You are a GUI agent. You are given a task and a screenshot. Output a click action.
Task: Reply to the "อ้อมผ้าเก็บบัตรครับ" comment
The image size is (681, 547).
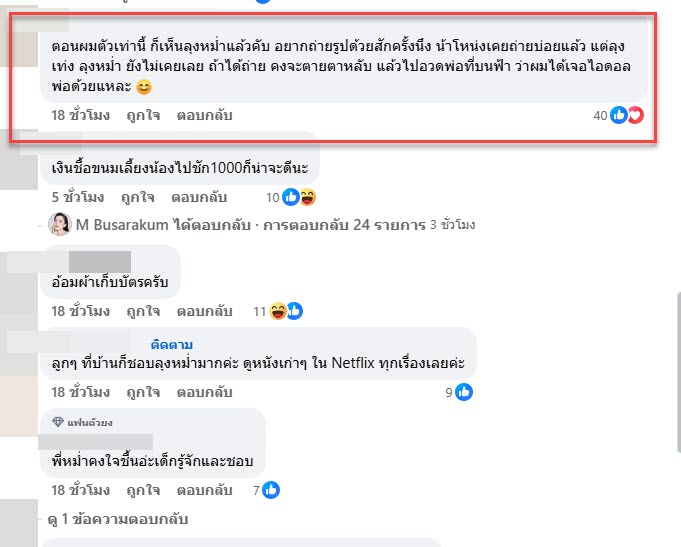tap(204, 311)
